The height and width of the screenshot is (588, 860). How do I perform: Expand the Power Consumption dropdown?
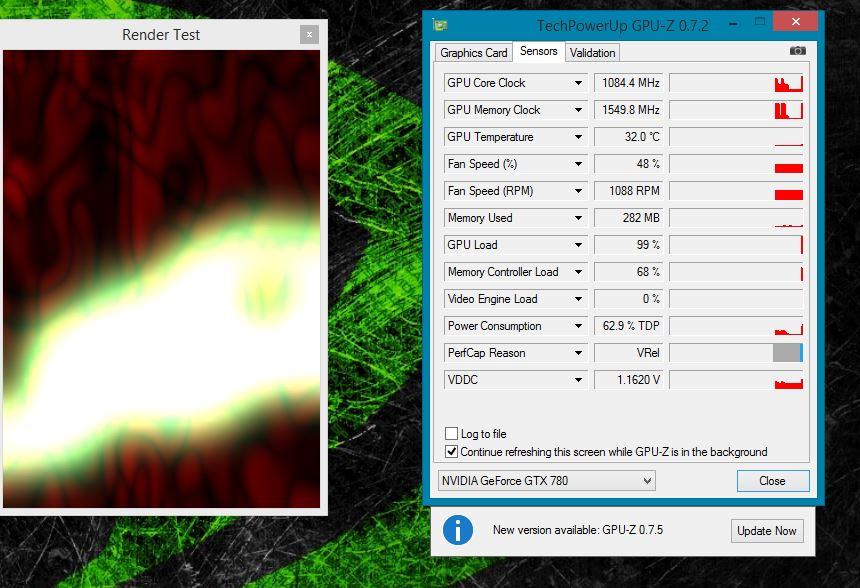tap(578, 326)
